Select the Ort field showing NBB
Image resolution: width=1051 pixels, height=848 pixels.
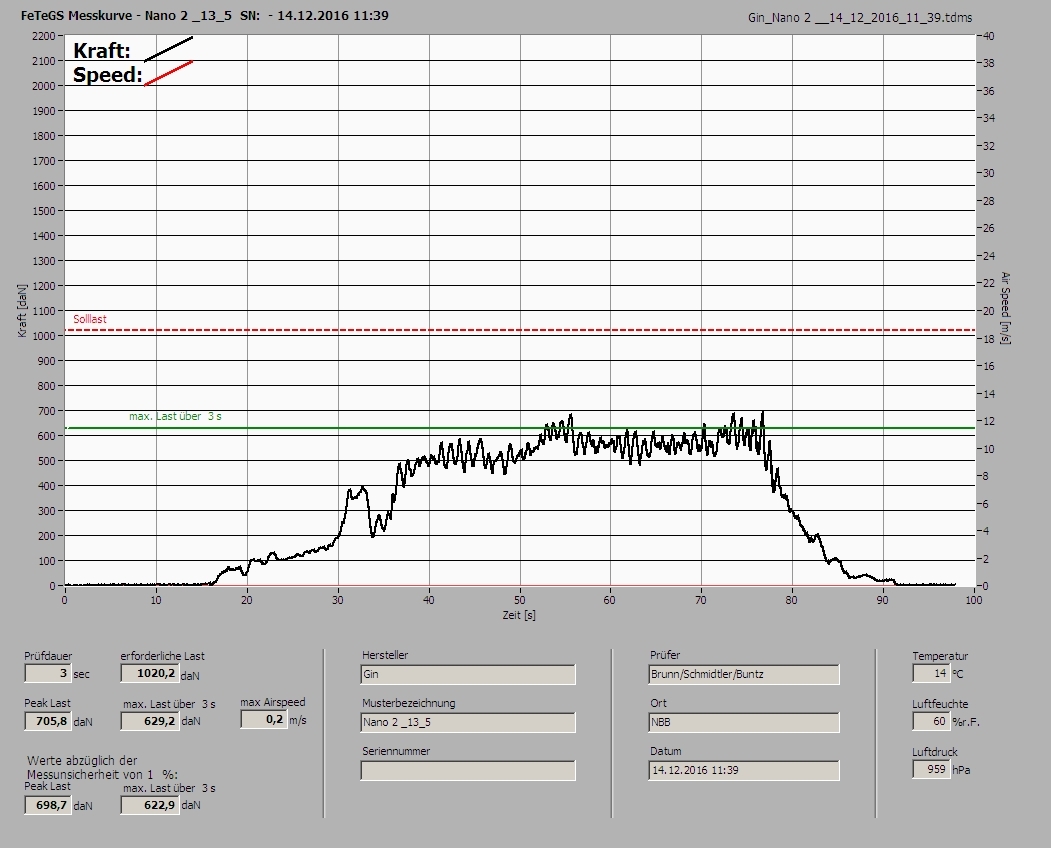pyautogui.click(x=744, y=723)
